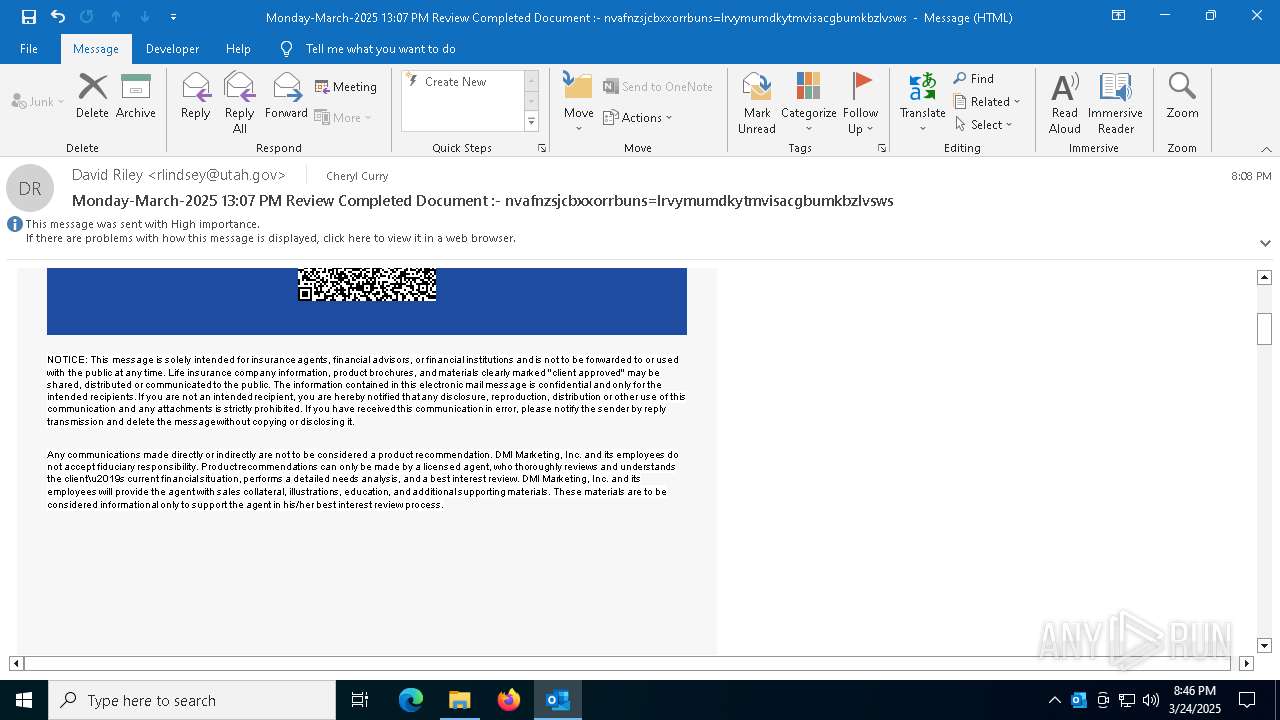Click the DR sender avatar

tap(30, 188)
